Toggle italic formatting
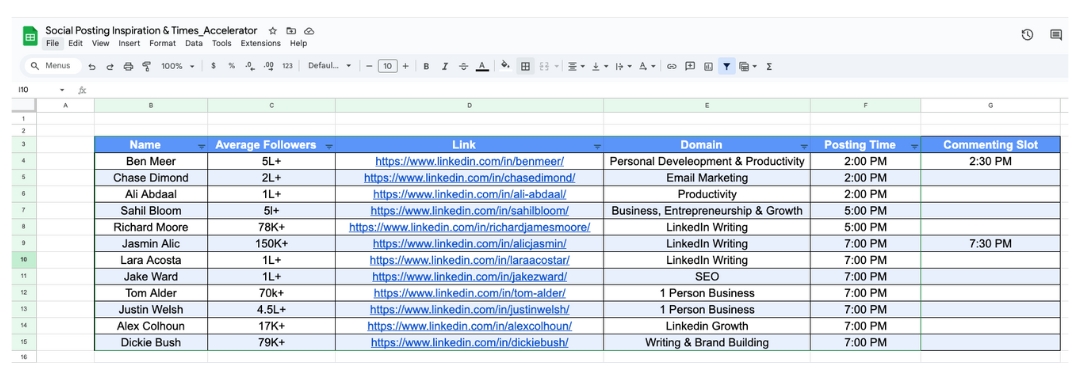 pos(445,66)
